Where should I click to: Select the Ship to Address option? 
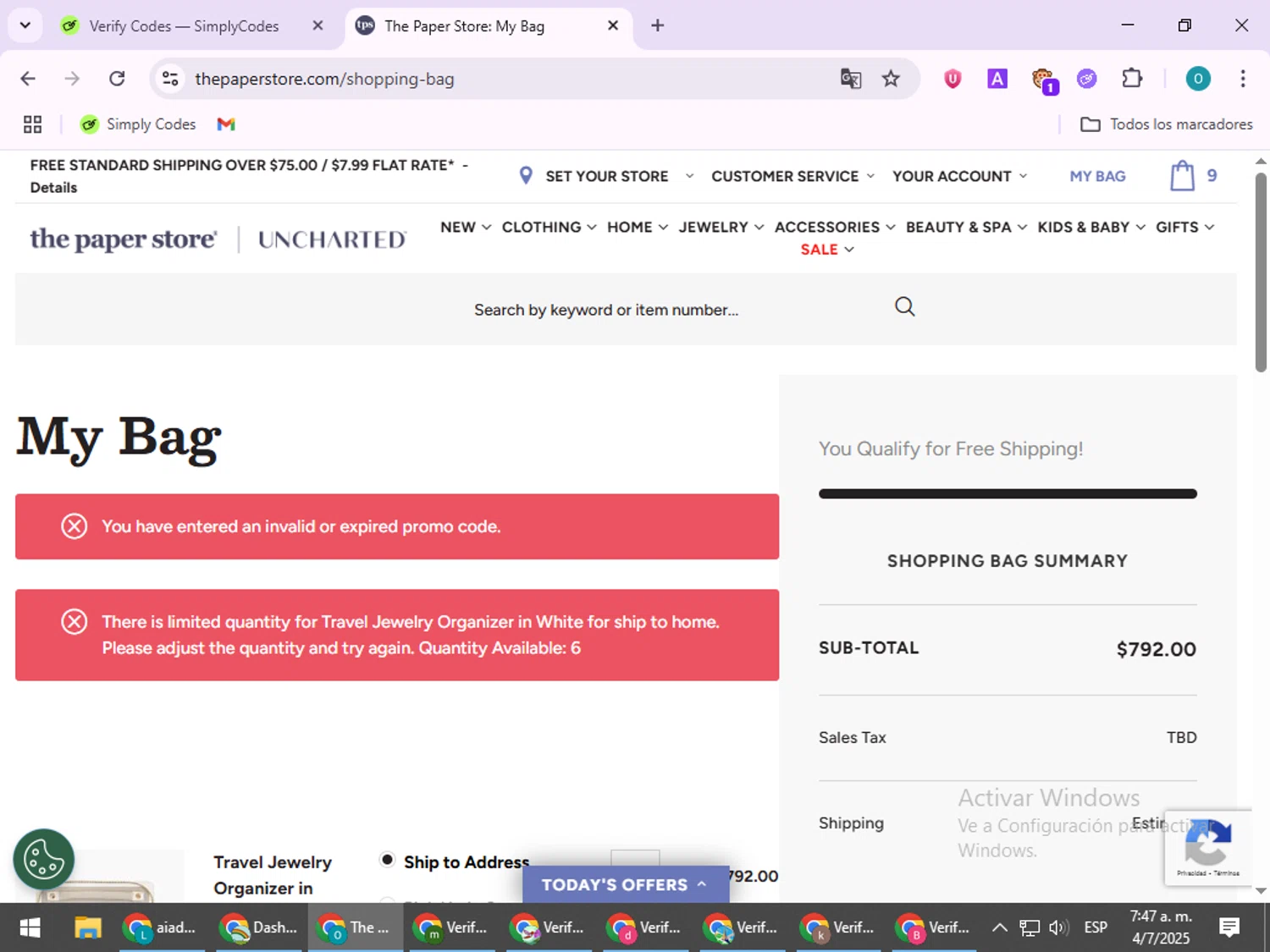tap(387, 860)
